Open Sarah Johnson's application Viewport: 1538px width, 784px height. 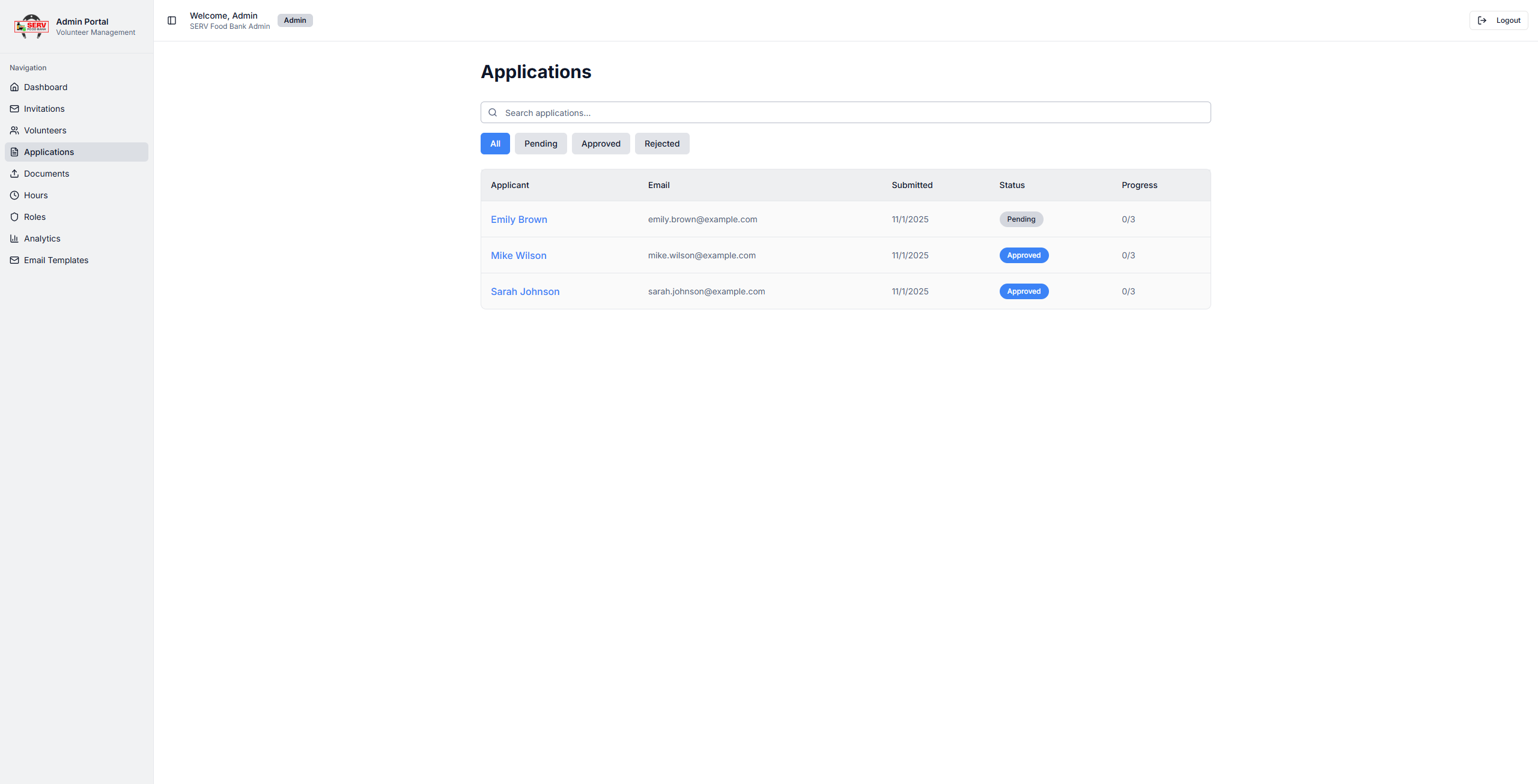524,291
